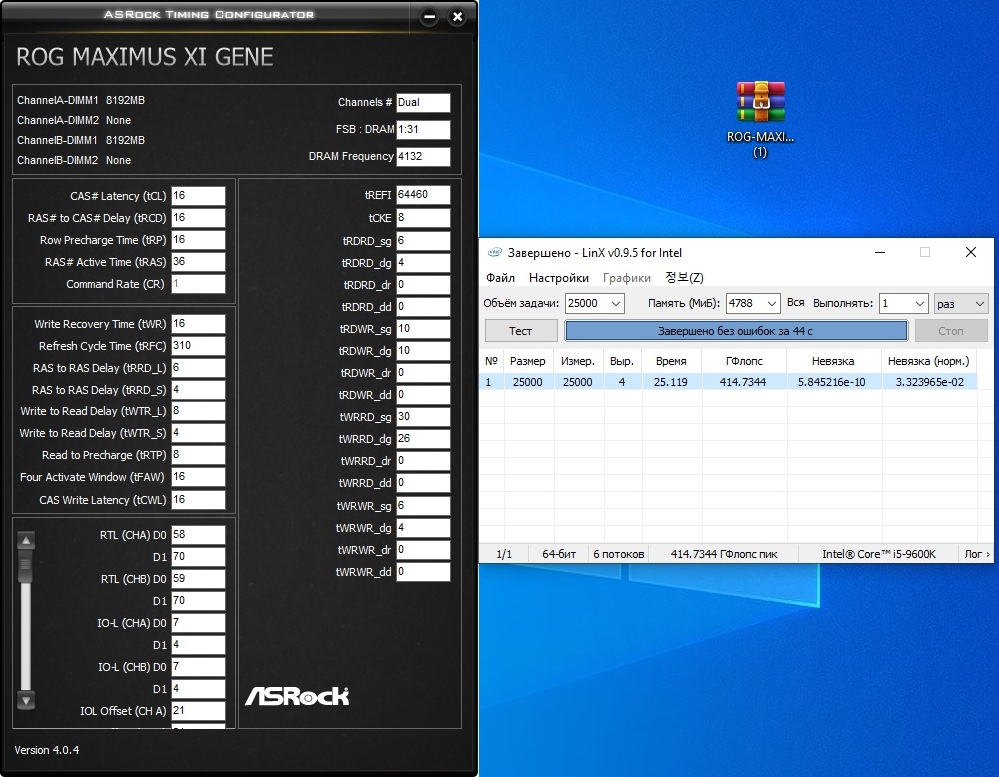The height and width of the screenshot is (777, 999).
Task: Click the tWRRD_dg value field
Action: [x=423, y=439]
